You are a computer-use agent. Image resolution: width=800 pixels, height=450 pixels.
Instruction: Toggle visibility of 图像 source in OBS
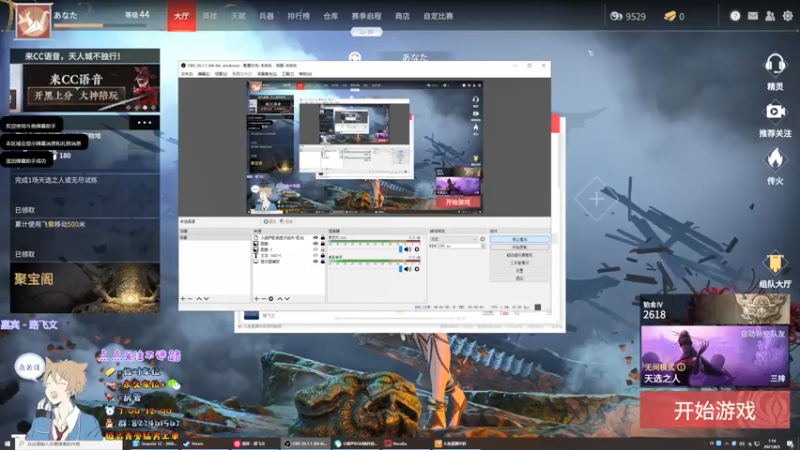click(x=315, y=244)
